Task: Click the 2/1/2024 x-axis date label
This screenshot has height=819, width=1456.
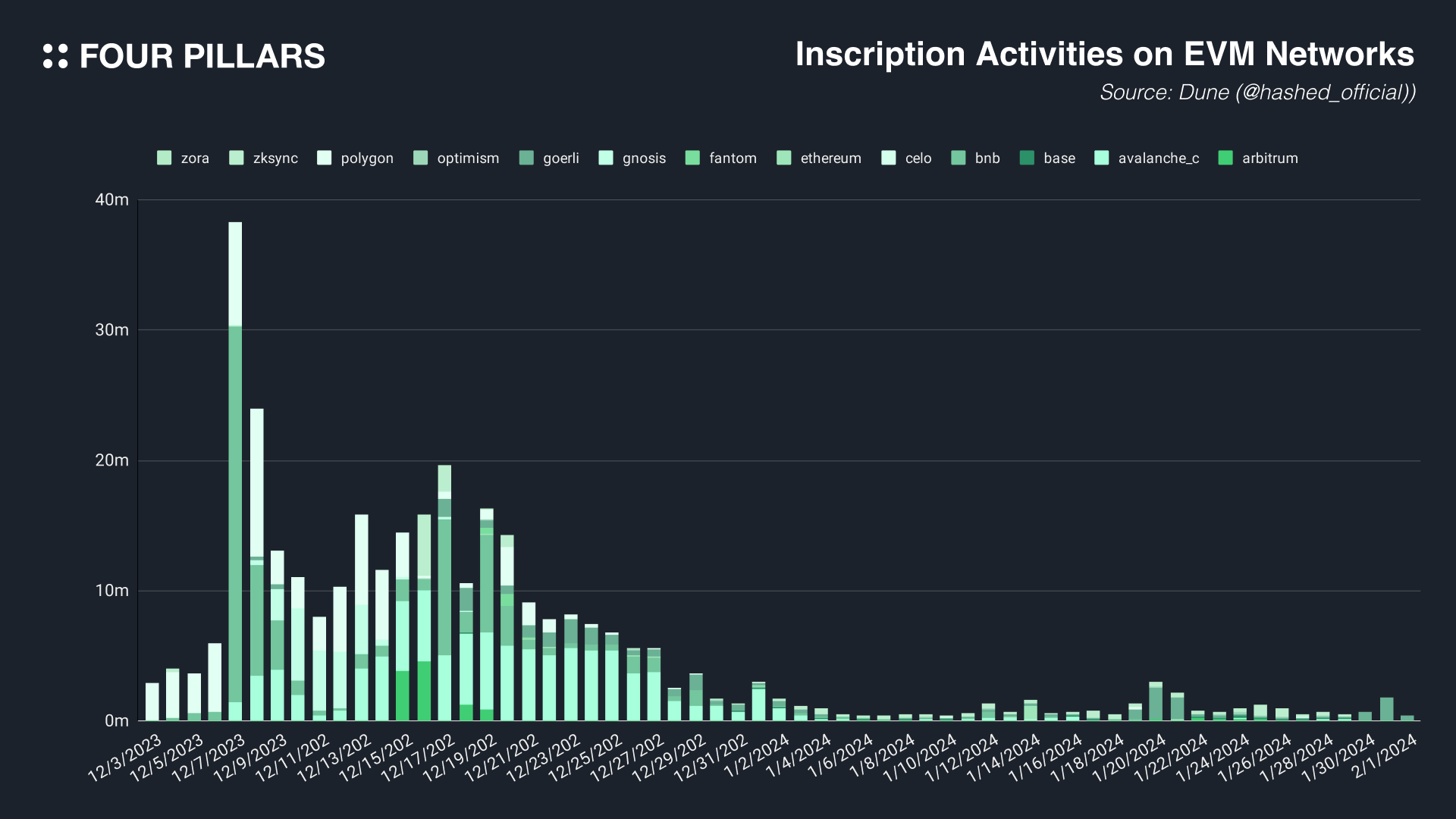Action: (1386, 756)
